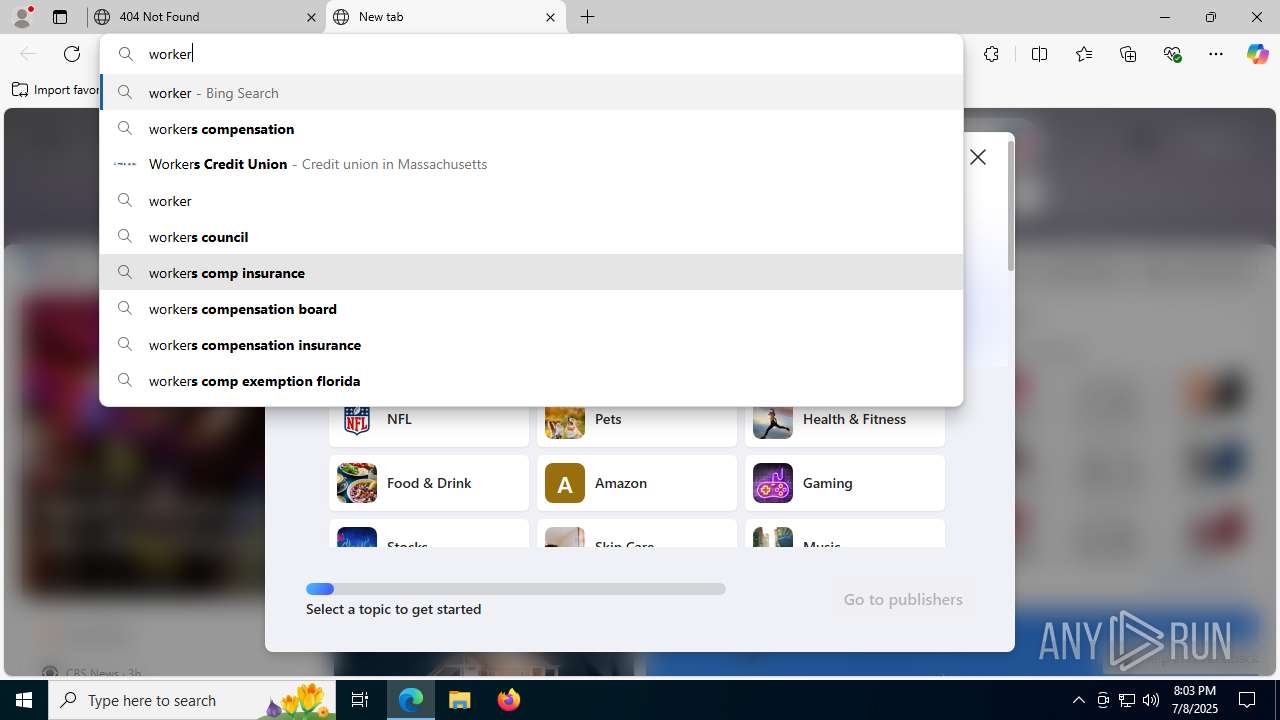Image resolution: width=1280 pixels, height=720 pixels.
Task: Select 'workers comp exemption florida' suggestion
Action: point(531,381)
